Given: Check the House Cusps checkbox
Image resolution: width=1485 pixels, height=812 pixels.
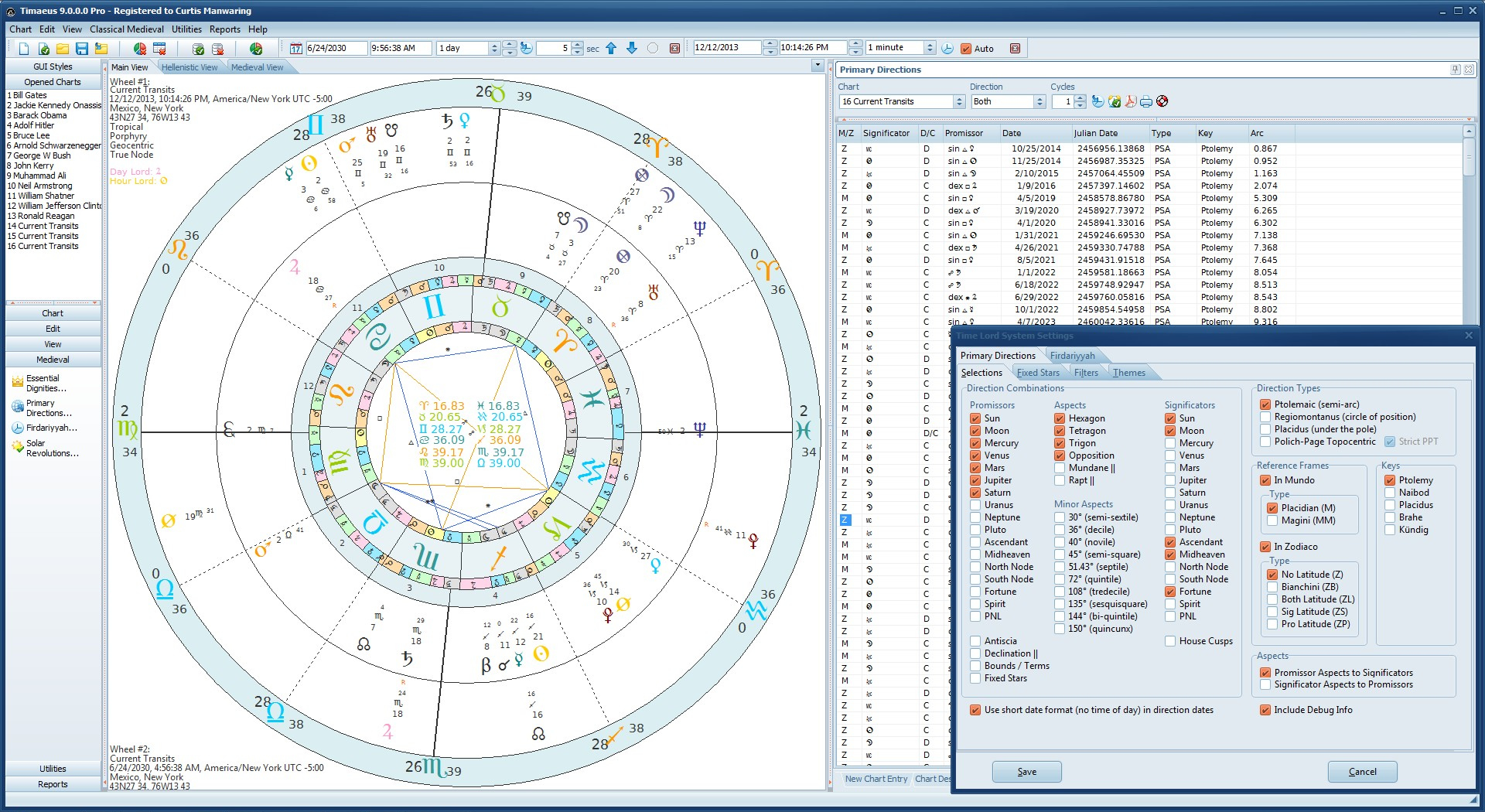Looking at the screenshot, I should pyautogui.click(x=1170, y=641).
